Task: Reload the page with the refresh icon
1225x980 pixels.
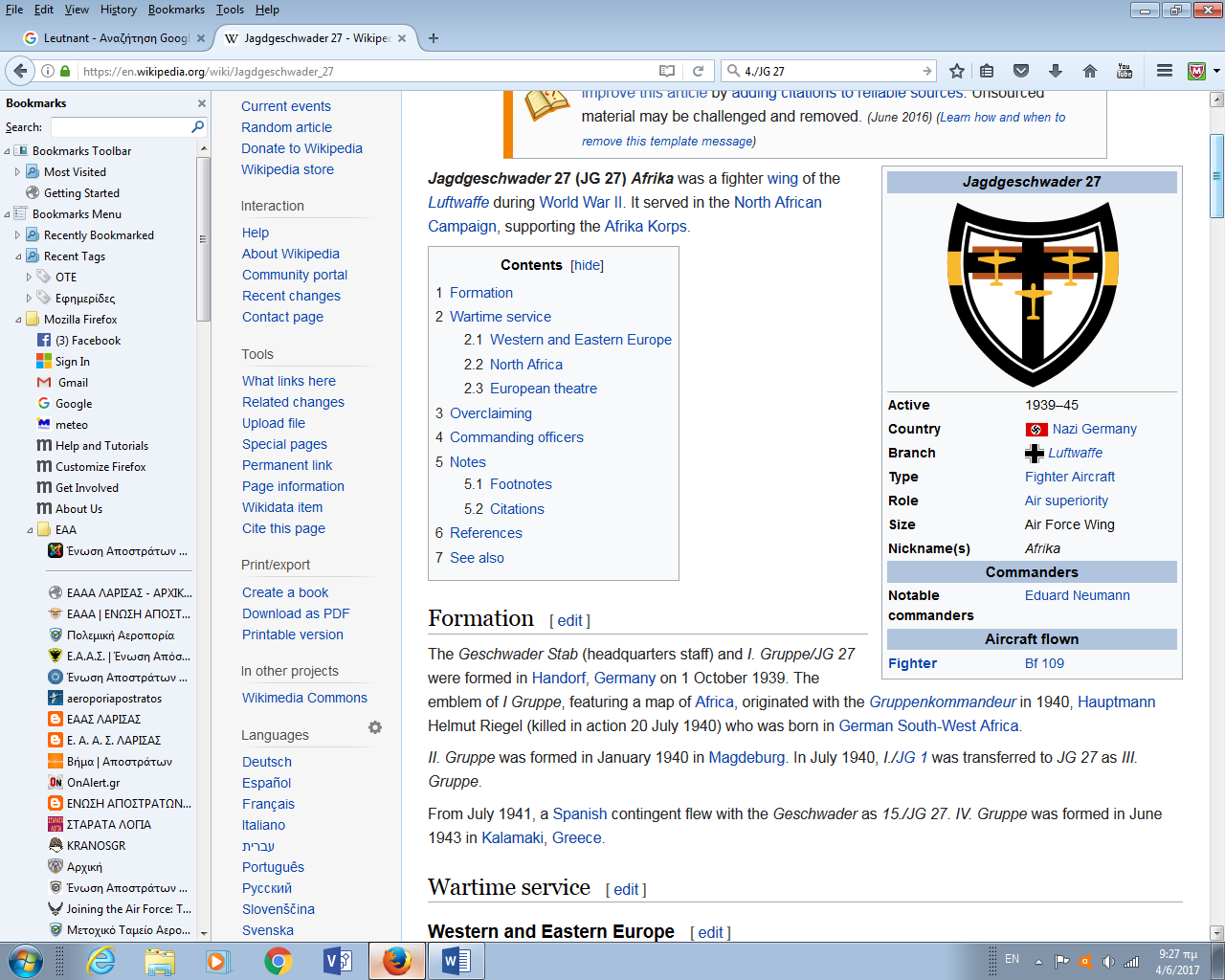Action: (x=699, y=71)
